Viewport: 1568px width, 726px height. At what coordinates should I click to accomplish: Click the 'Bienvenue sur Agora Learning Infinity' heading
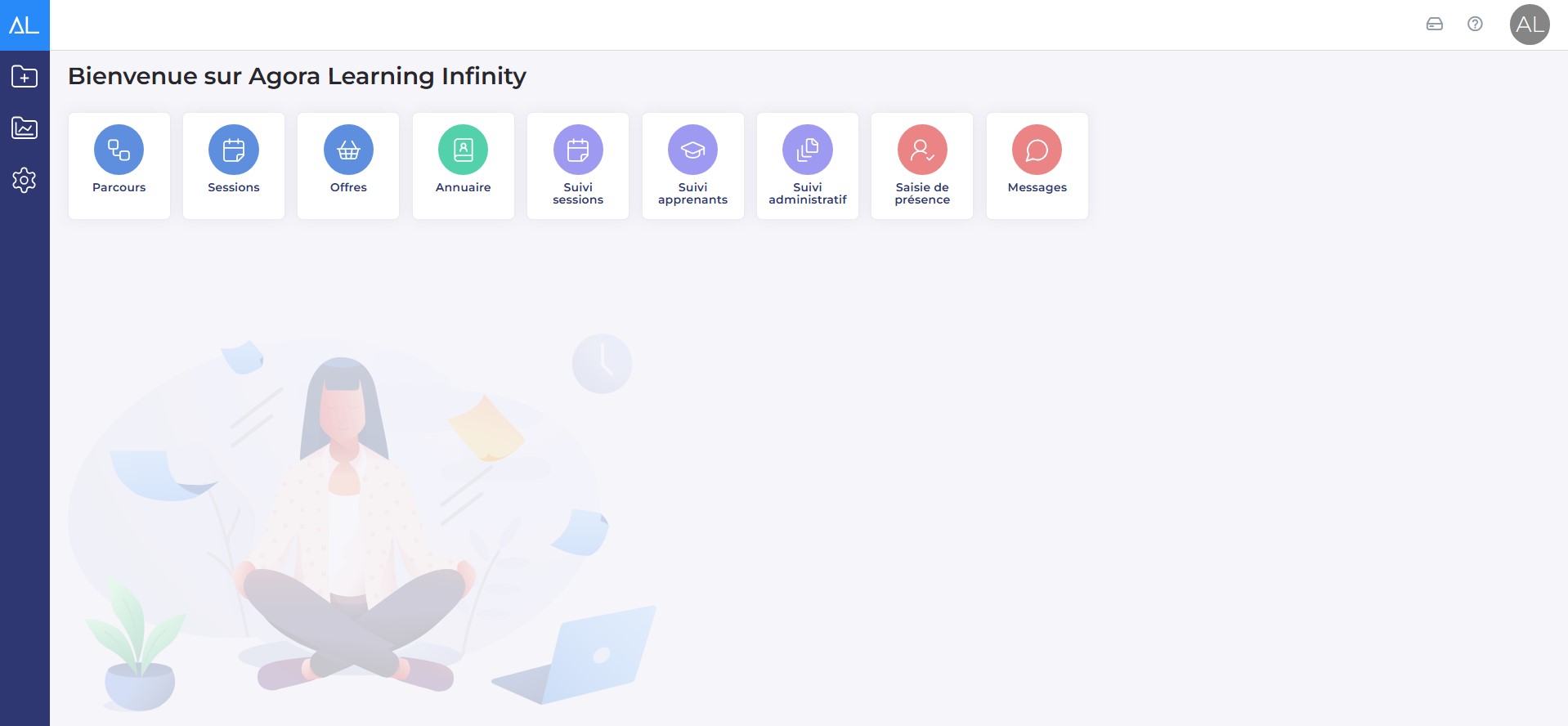[297, 76]
